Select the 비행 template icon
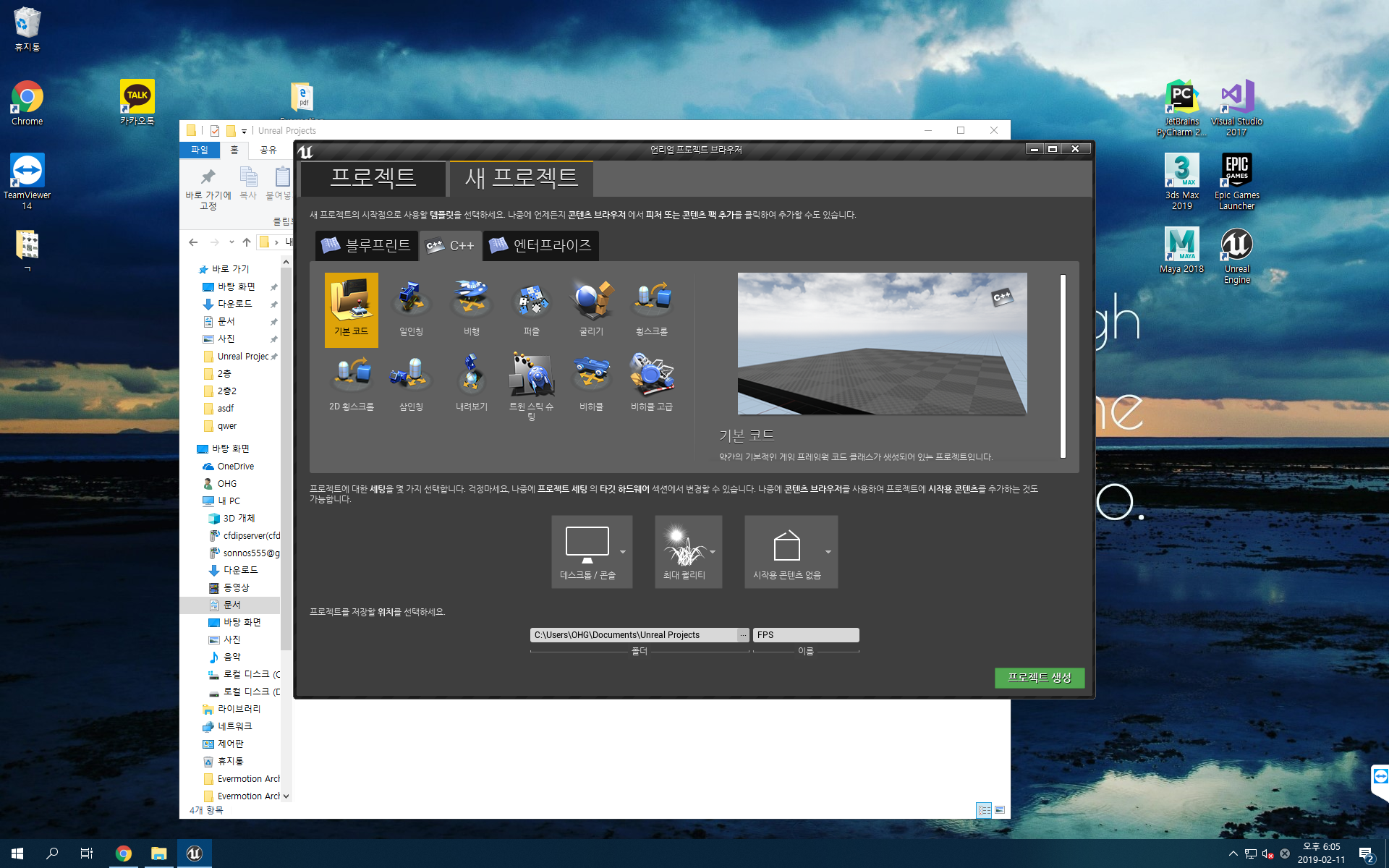Image resolution: width=1389 pixels, height=868 pixels. click(472, 310)
